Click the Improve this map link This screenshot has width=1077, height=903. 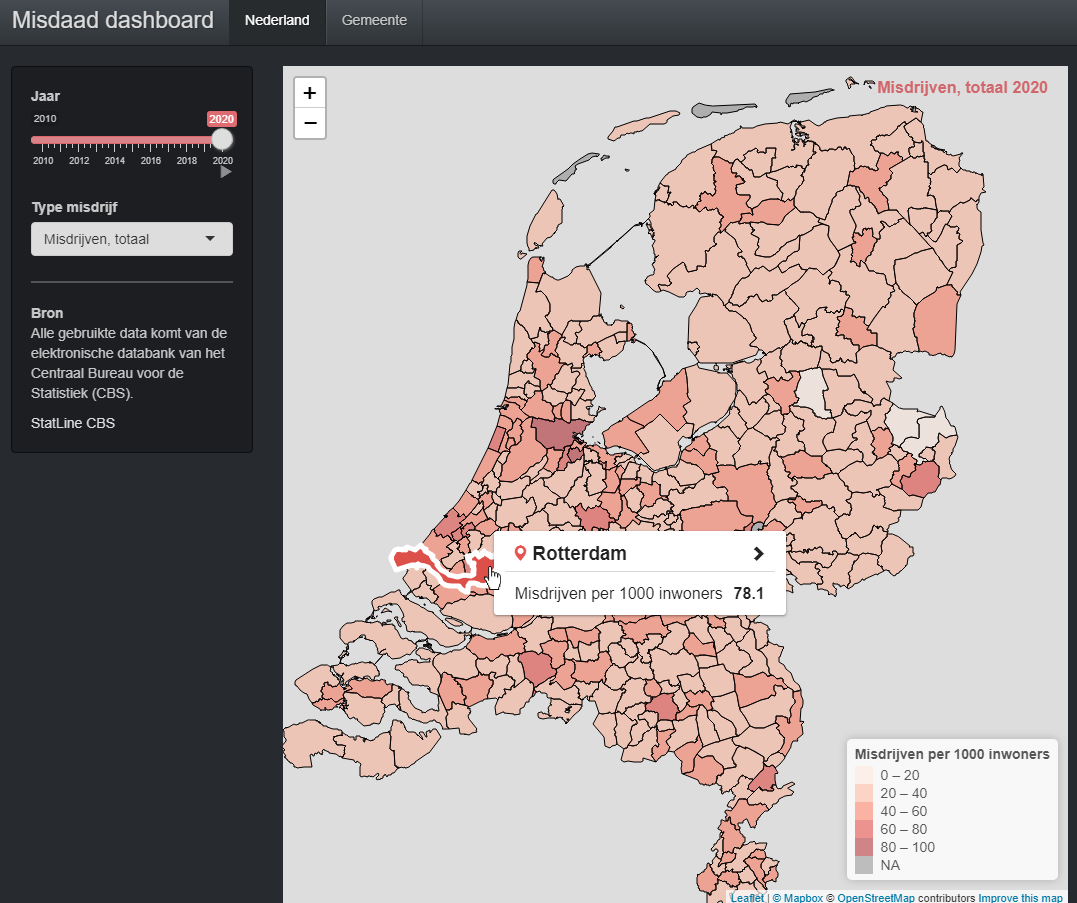1019,897
